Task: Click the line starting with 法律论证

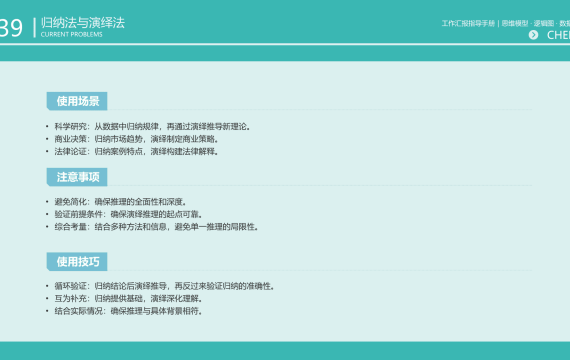Action: tap(137, 151)
